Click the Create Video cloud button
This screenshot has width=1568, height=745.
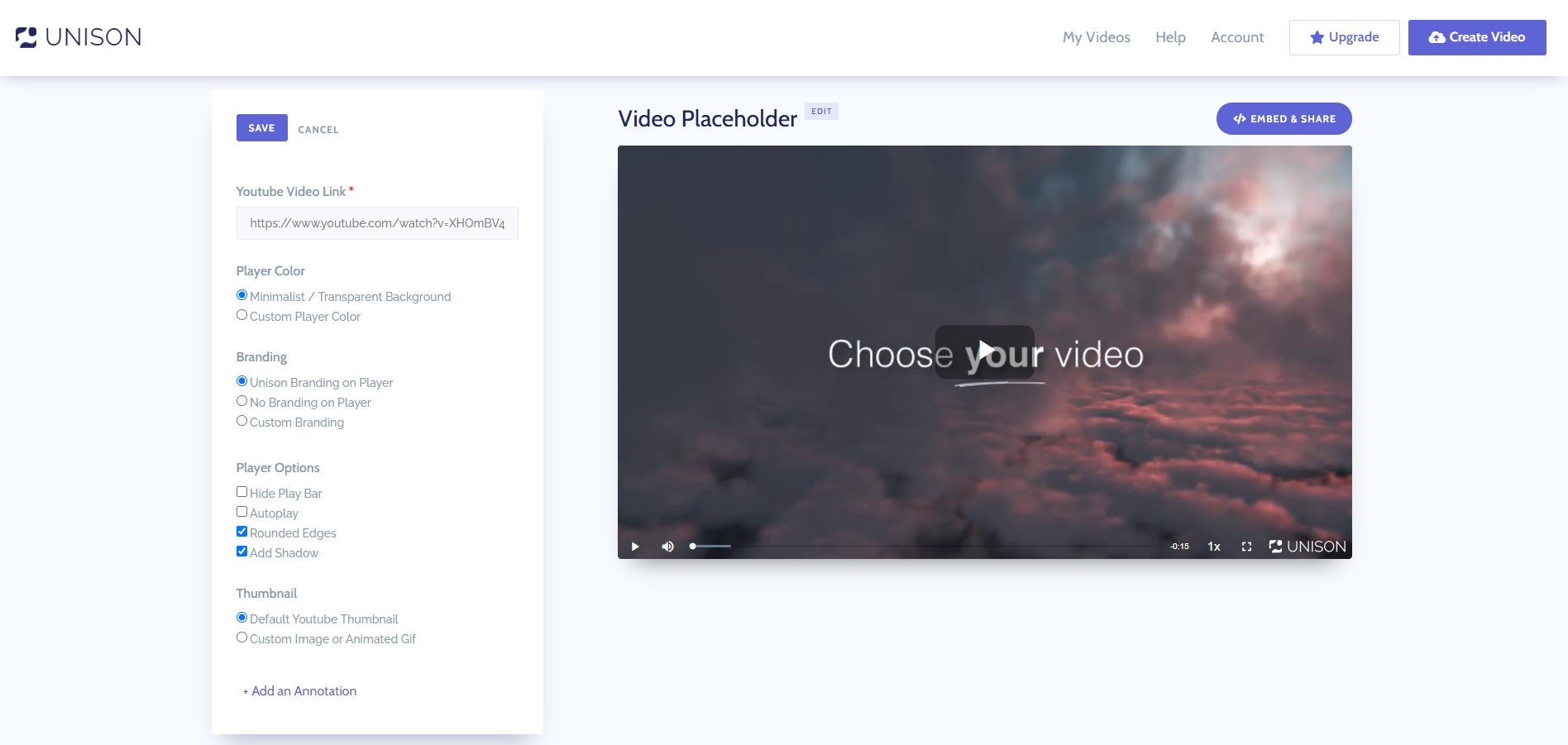point(1476,36)
